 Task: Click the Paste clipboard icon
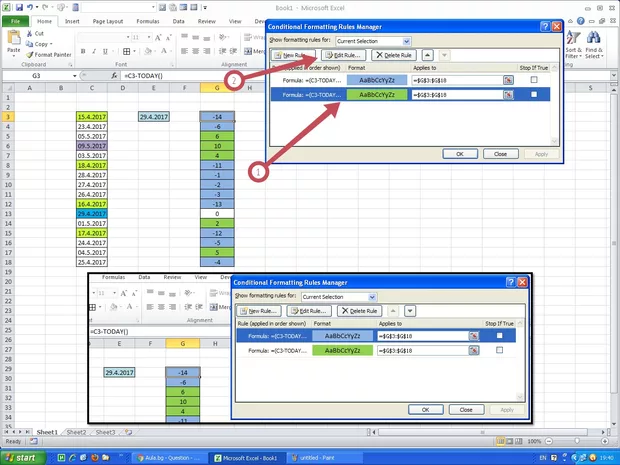click(x=14, y=38)
